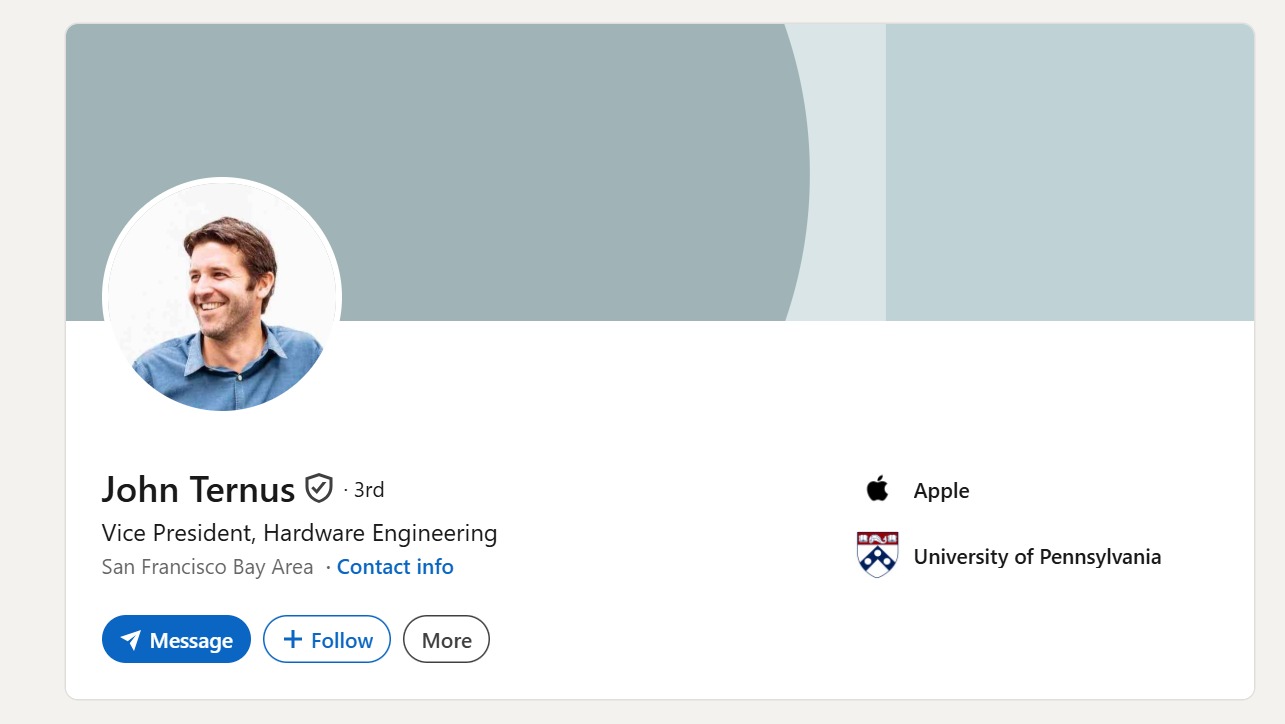Open Contact info
The image size is (1285, 724).
pos(395,566)
